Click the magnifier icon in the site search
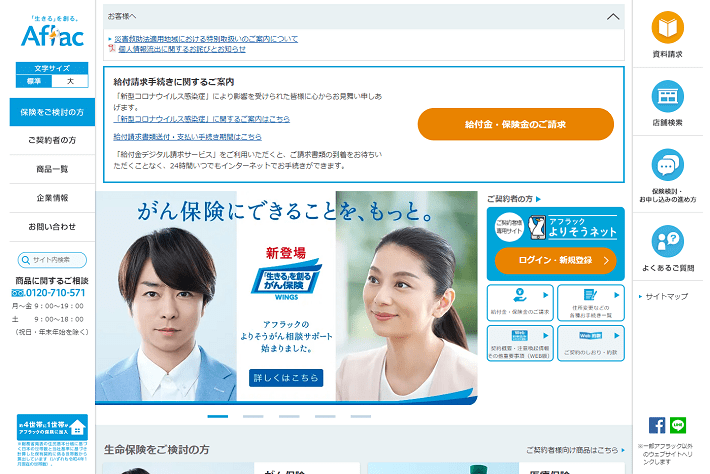The image size is (710, 474). point(26,260)
